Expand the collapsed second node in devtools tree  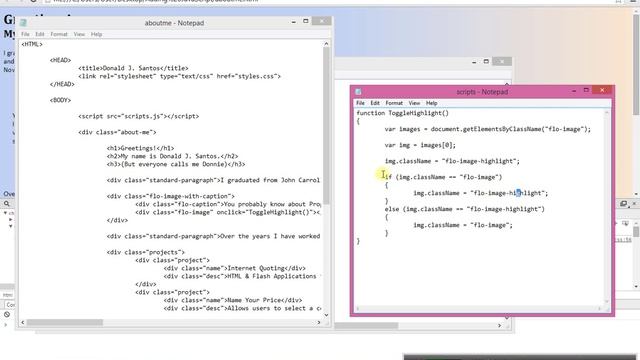coord(11,220)
